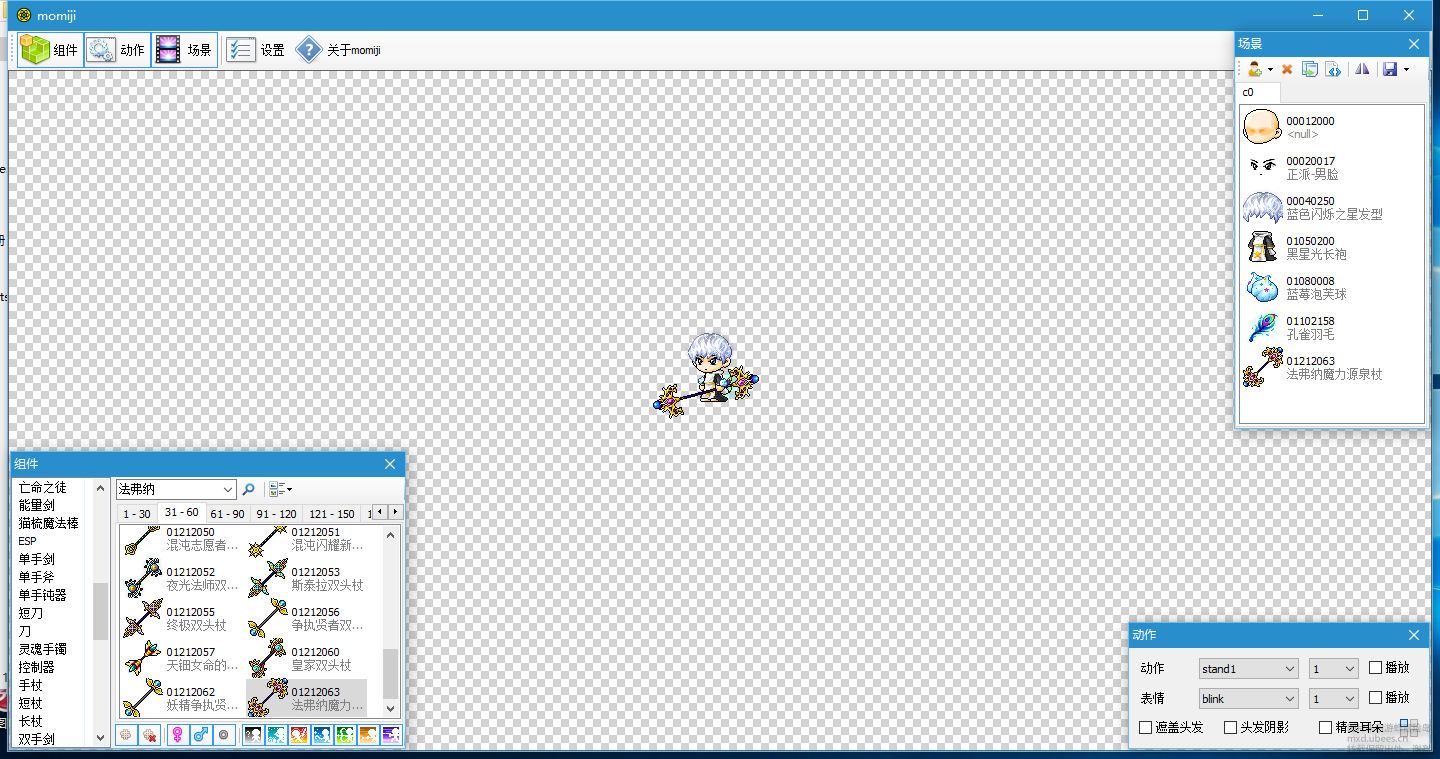This screenshot has height=759, width=1440.
Task: Select 00012000 head item in scene list
Action: click(1331, 127)
